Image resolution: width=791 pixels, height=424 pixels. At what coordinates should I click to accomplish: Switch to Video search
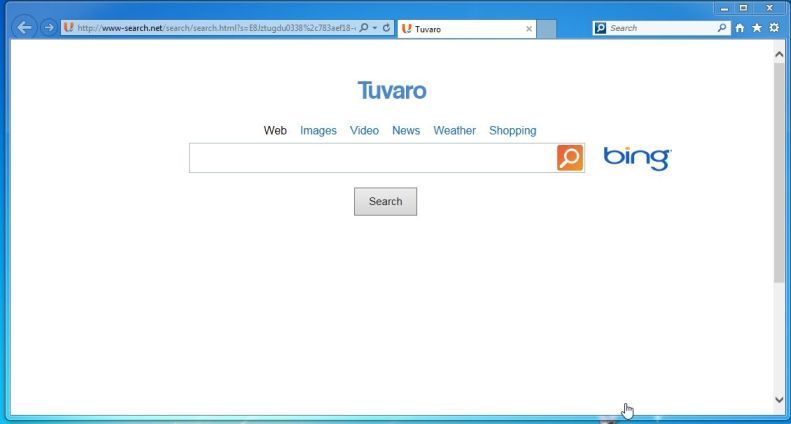364,130
